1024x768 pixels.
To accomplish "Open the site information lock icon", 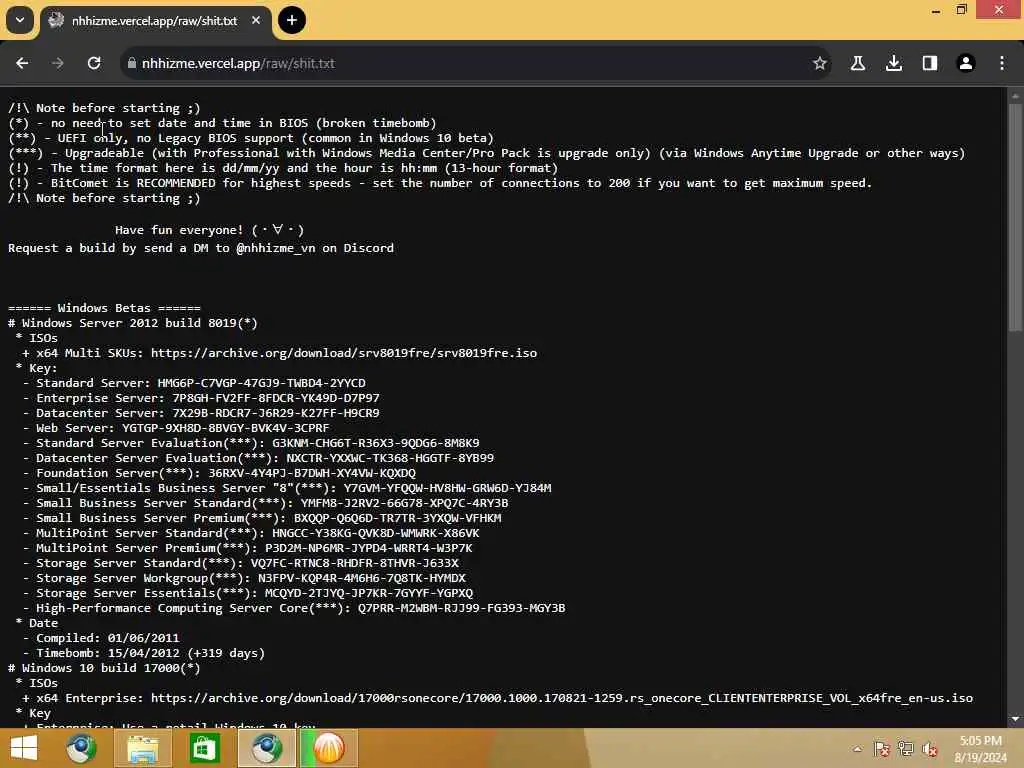I will tap(131, 63).
